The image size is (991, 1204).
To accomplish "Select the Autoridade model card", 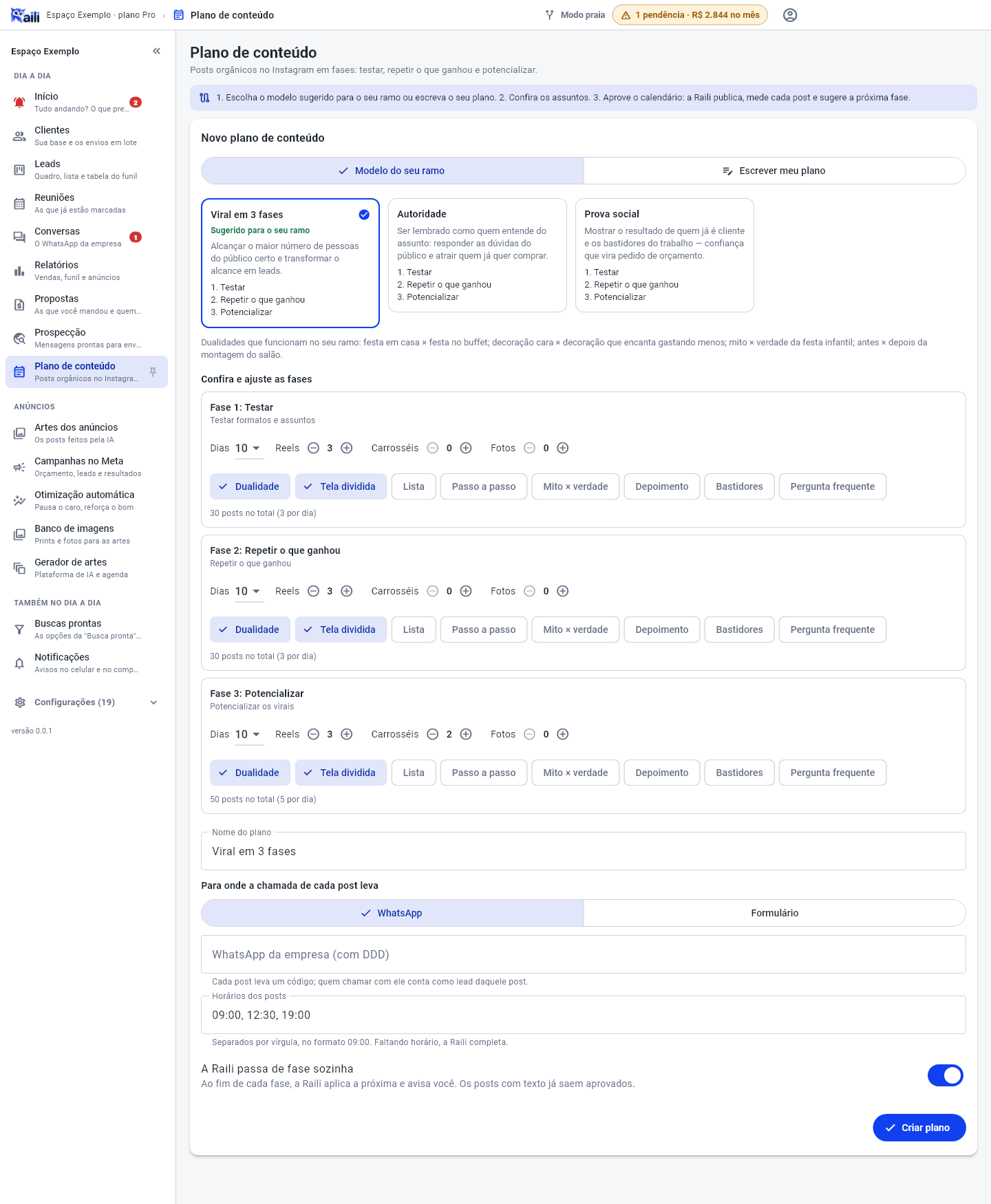I will [478, 255].
